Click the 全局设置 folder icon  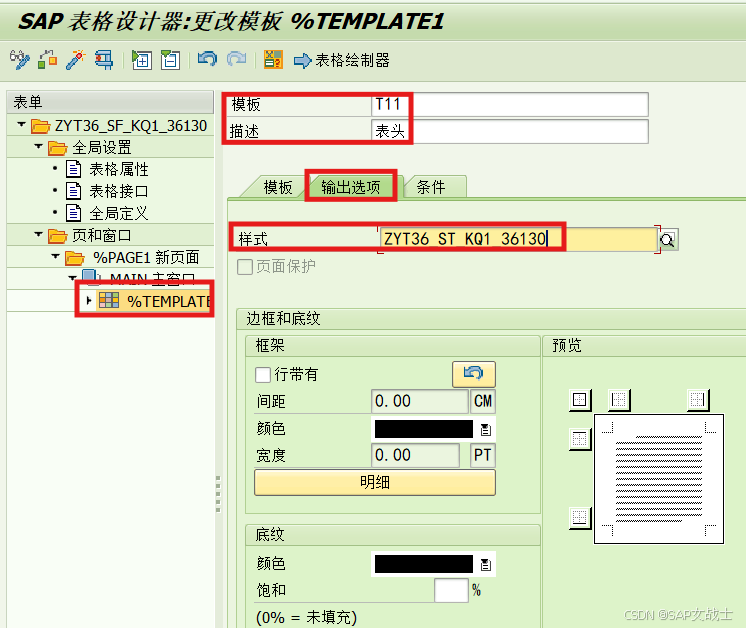pyautogui.click(x=58, y=148)
